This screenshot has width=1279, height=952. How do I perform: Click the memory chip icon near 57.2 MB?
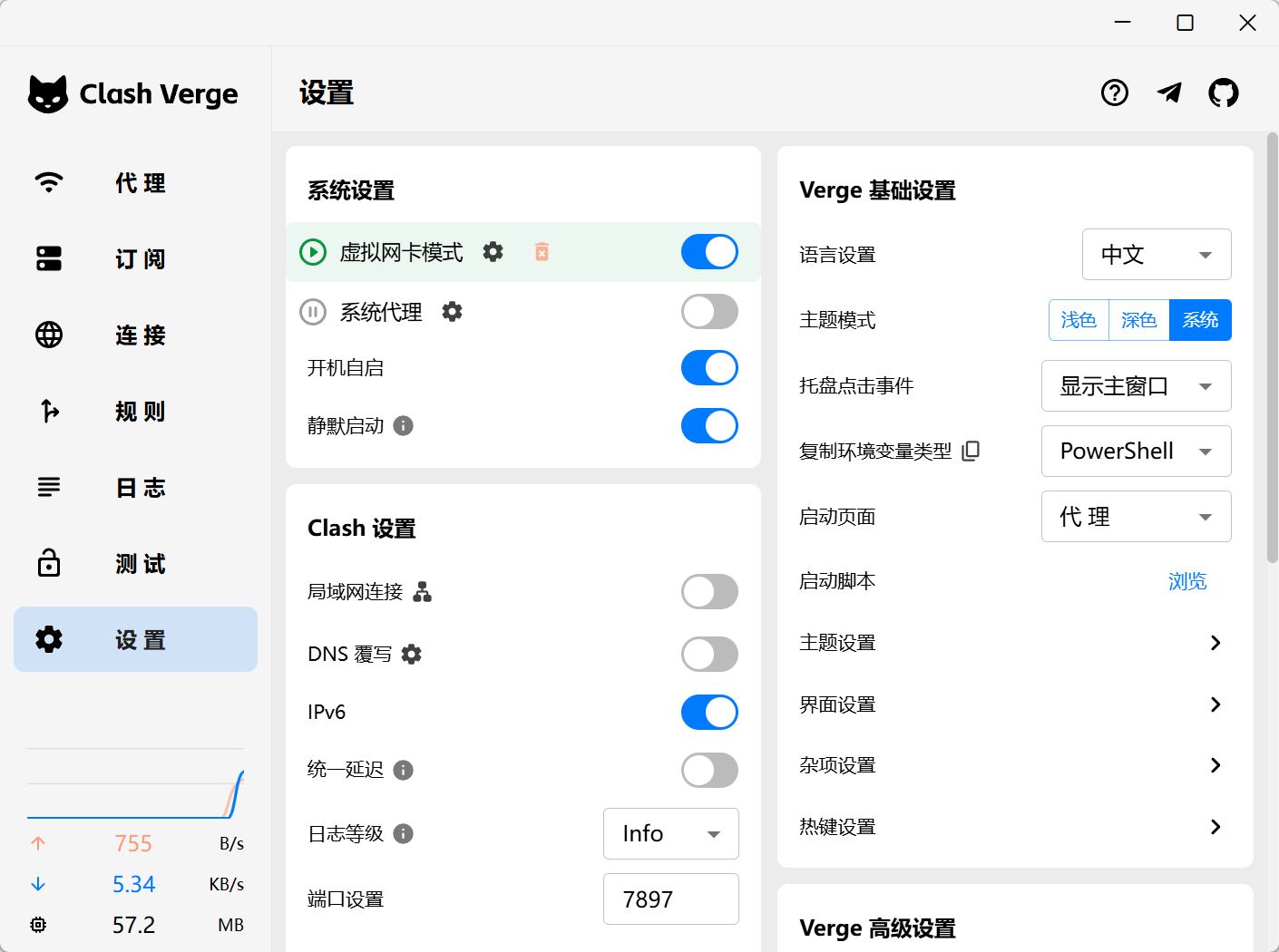[38, 925]
